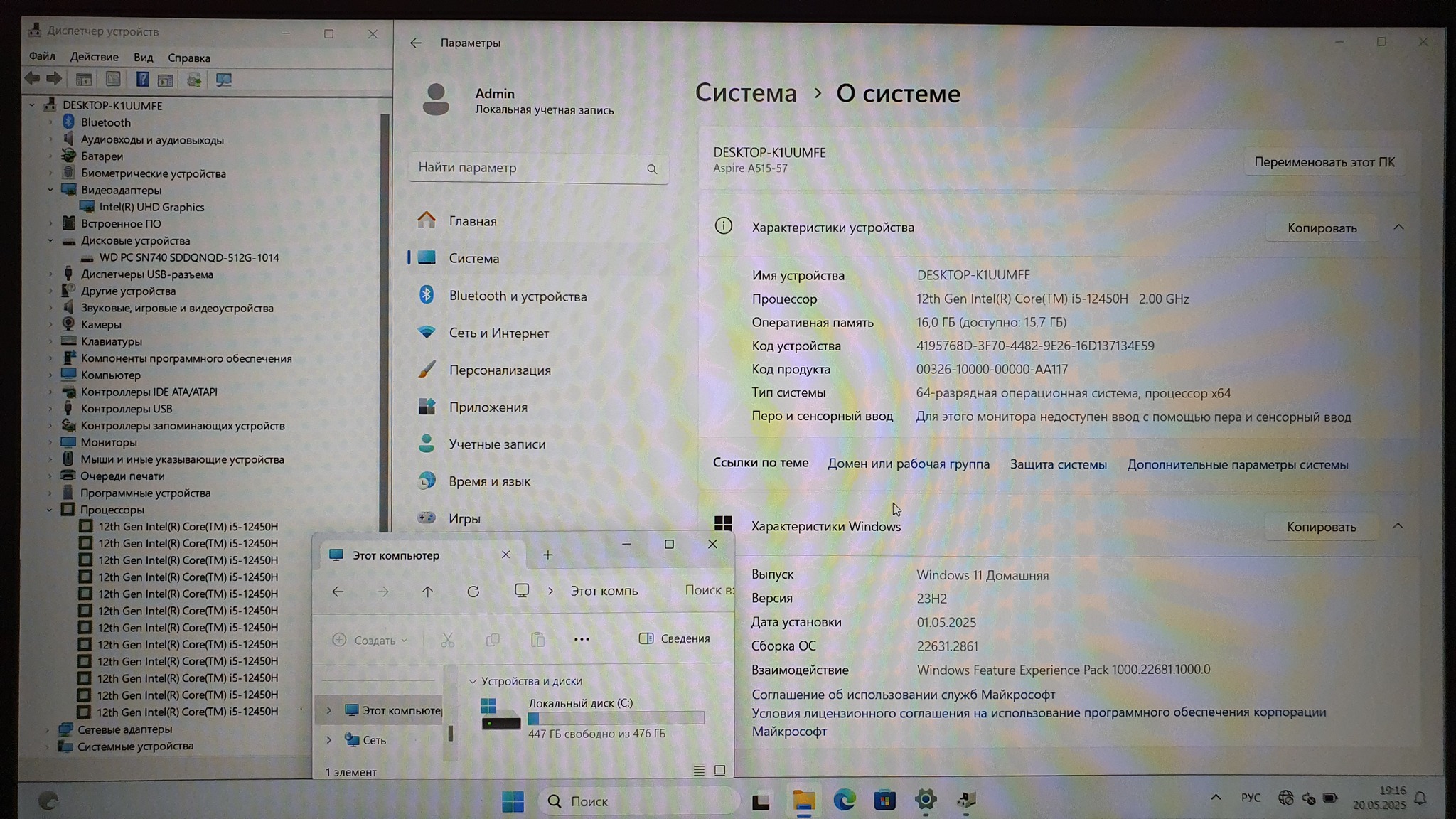Open Microsoft Store from the taskbar
1456x819 pixels.
click(x=884, y=801)
